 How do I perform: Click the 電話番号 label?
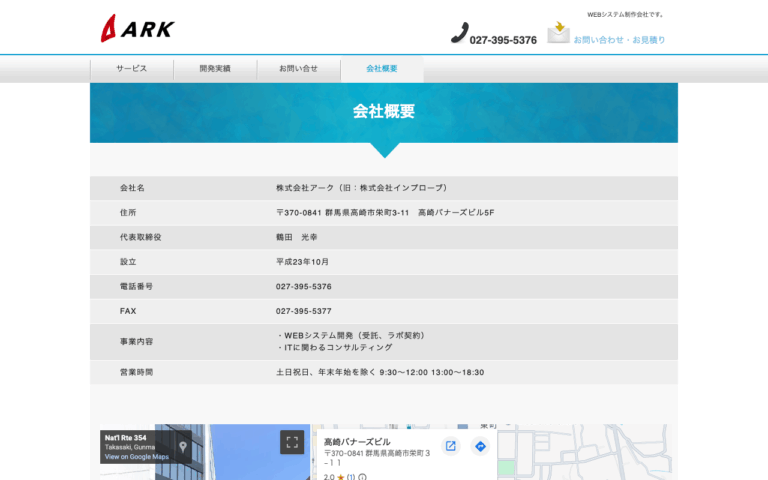click(137, 287)
